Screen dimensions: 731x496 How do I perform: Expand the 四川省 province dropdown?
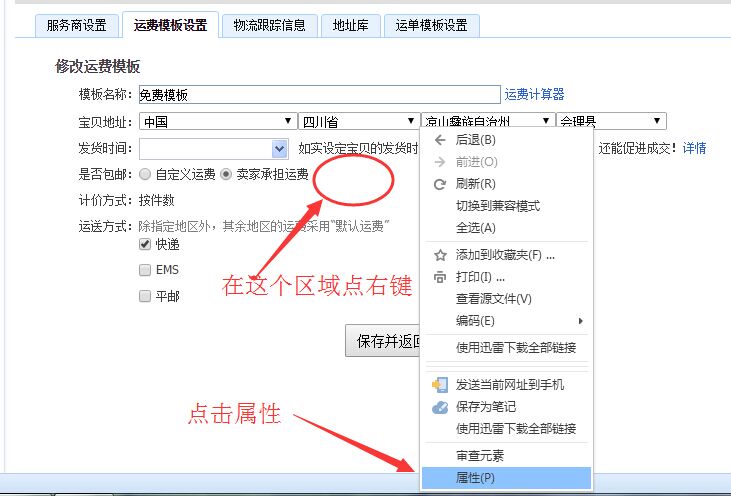click(357, 122)
